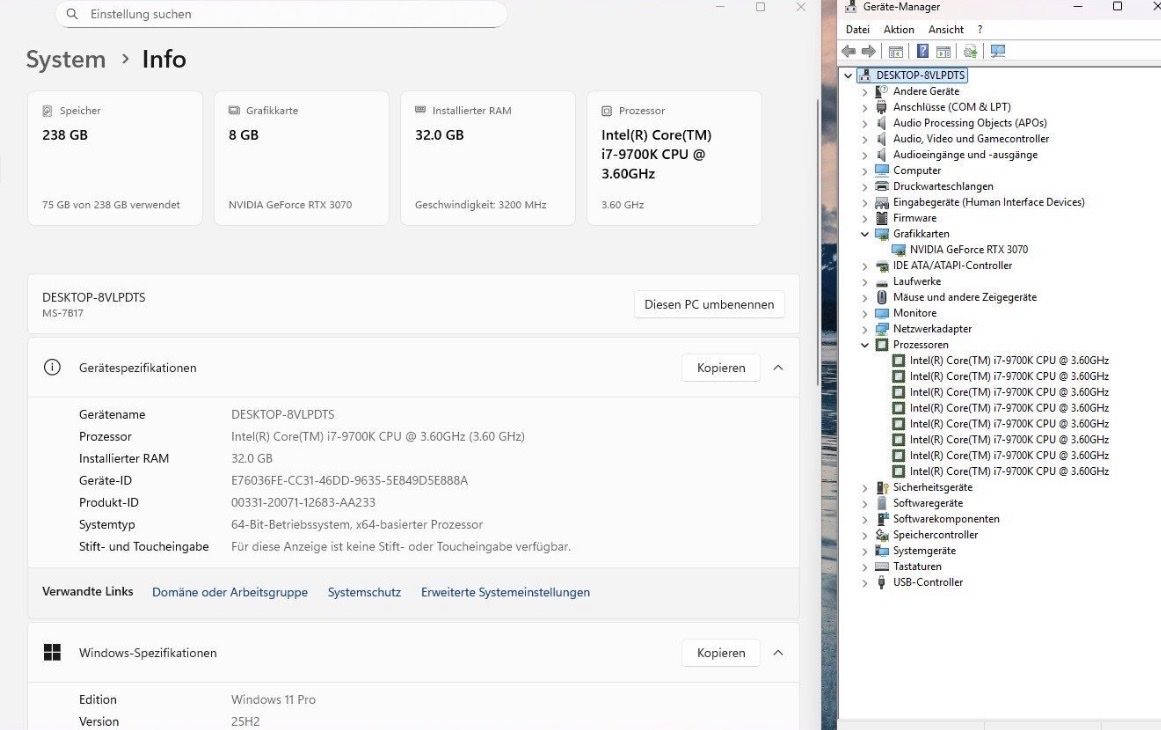
Task: Expand the Netzwerkadapter tree node
Action: [x=865, y=329]
